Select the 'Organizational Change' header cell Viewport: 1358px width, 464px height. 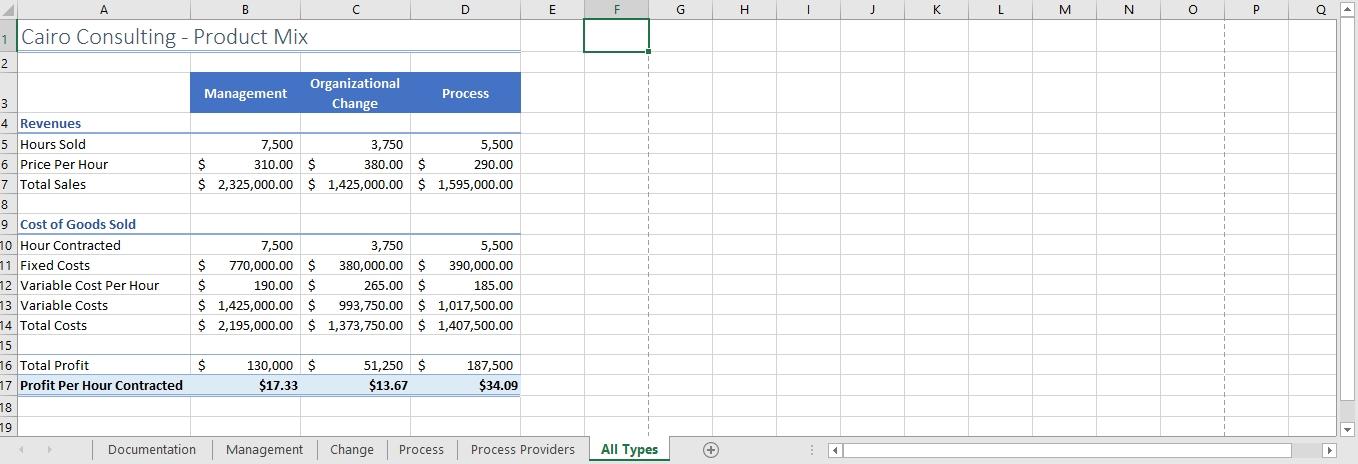pos(355,93)
